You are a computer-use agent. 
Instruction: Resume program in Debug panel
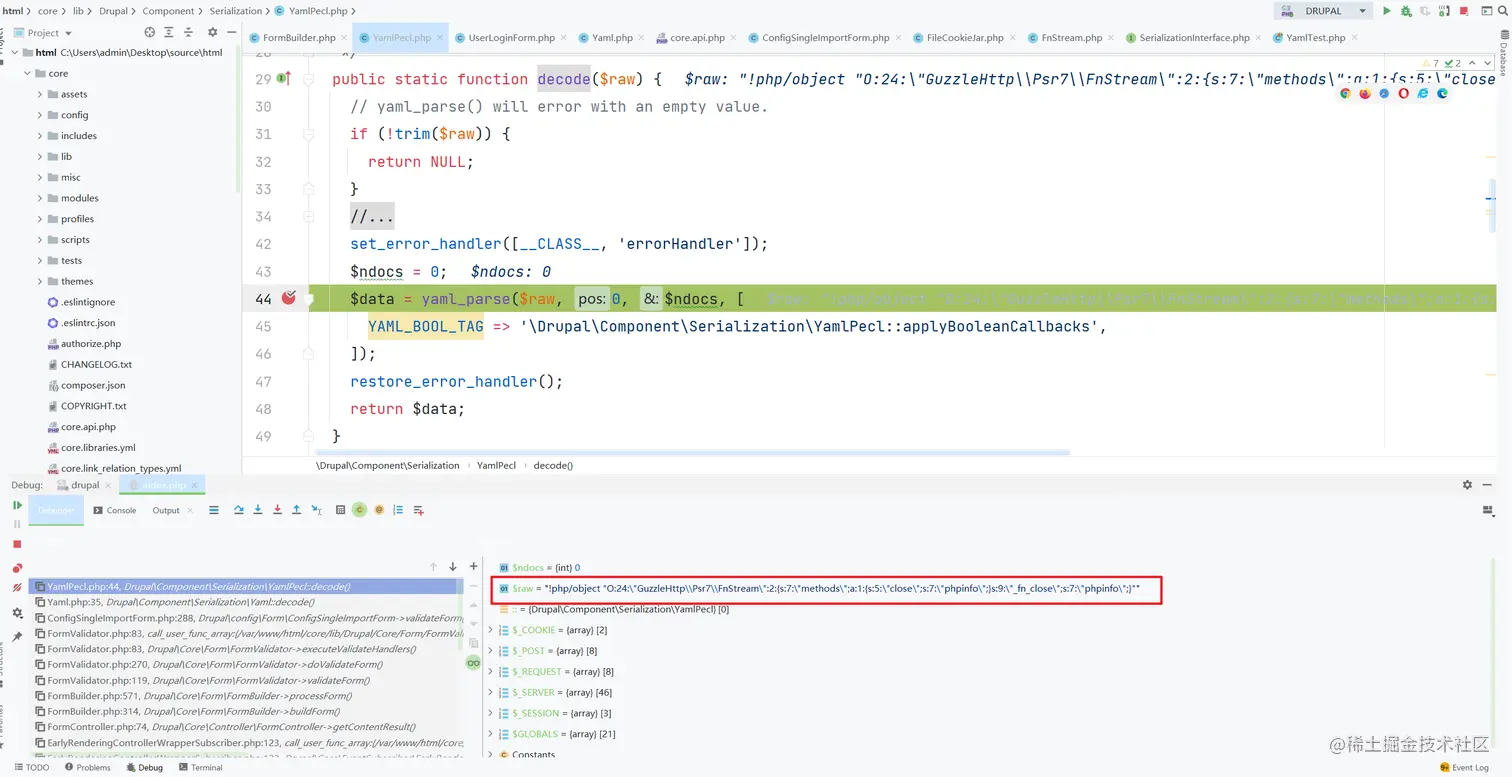click(x=17, y=506)
